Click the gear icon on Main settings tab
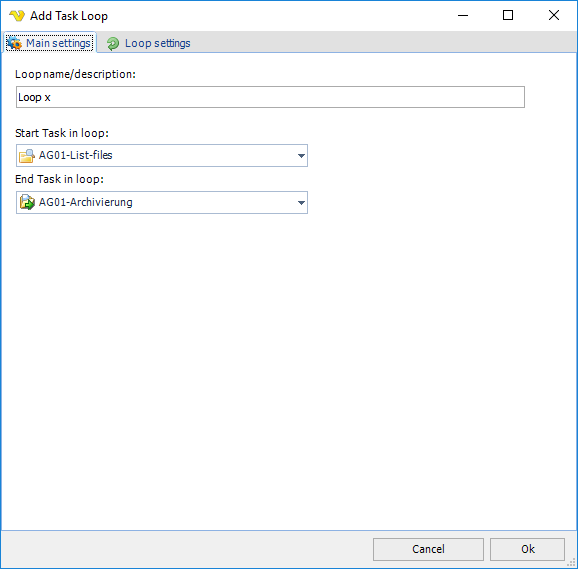The height and width of the screenshot is (569, 578). pos(15,43)
